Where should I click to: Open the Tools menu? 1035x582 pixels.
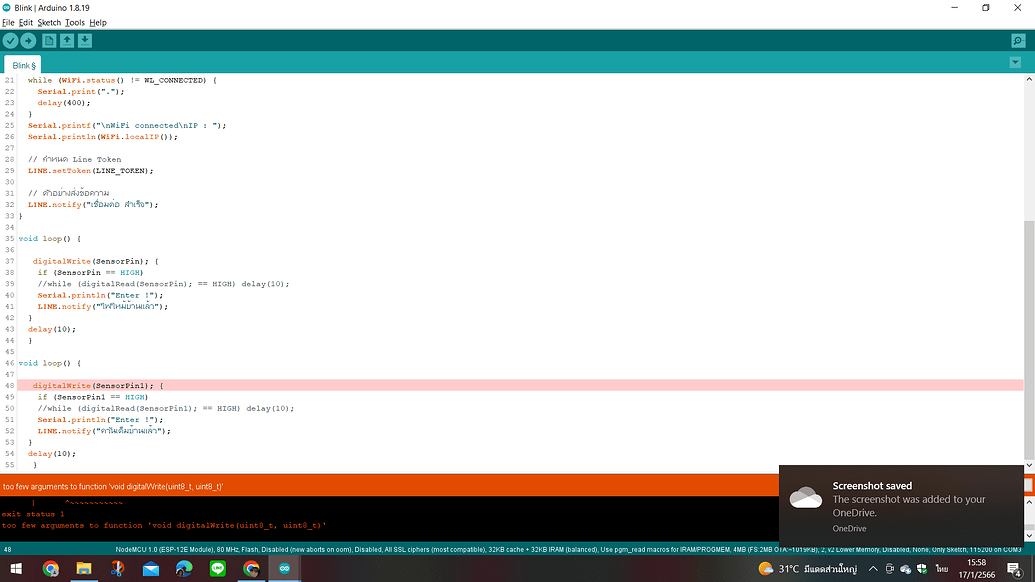[75, 22]
